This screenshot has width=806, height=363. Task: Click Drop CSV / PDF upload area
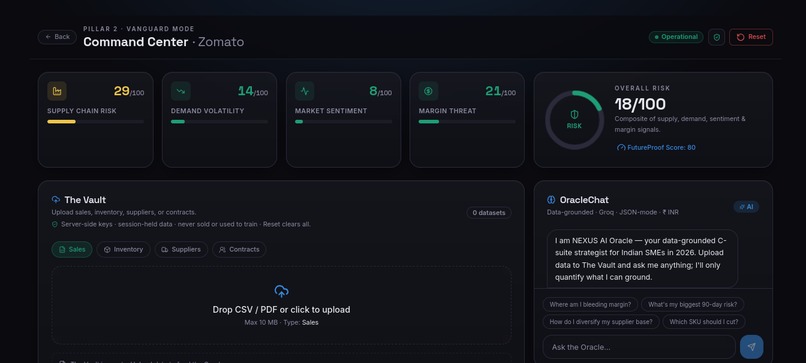281,305
